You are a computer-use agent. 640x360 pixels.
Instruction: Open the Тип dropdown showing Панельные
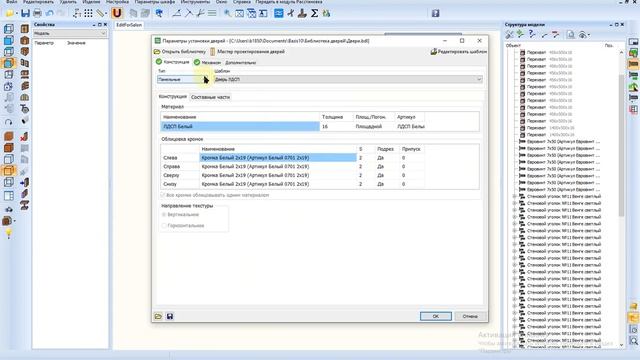coord(182,79)
